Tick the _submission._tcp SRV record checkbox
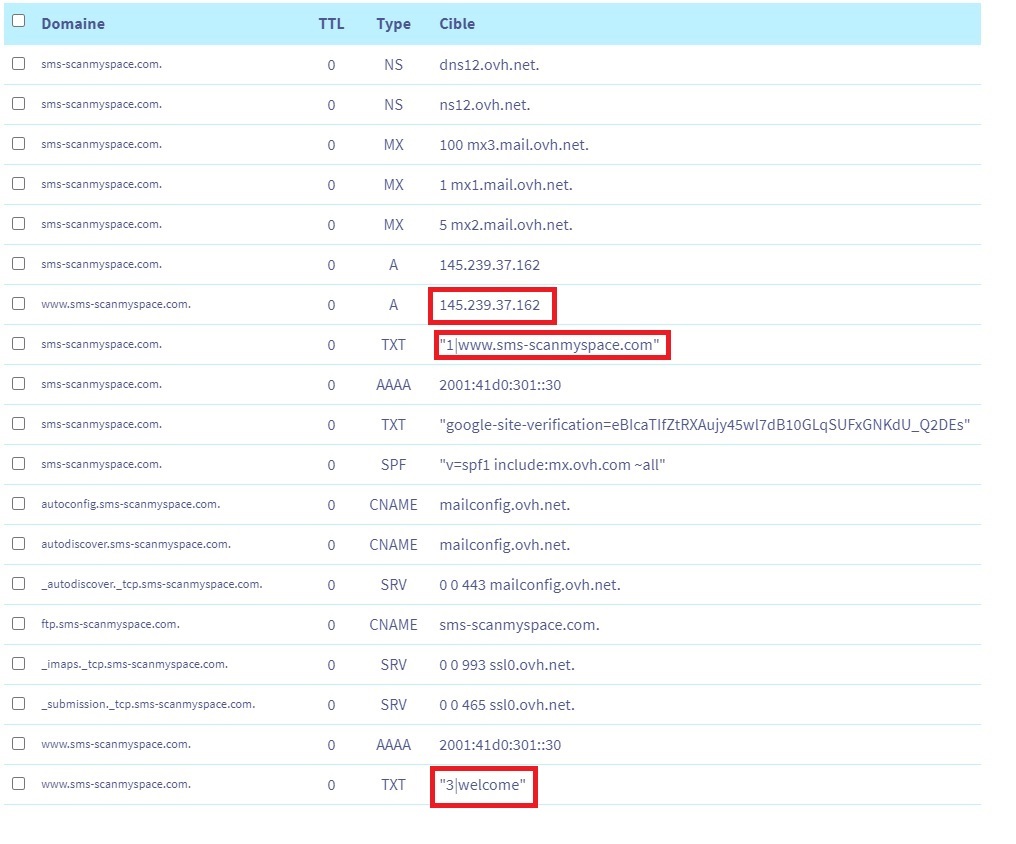 pyautogui.click(x=18, y=703)
